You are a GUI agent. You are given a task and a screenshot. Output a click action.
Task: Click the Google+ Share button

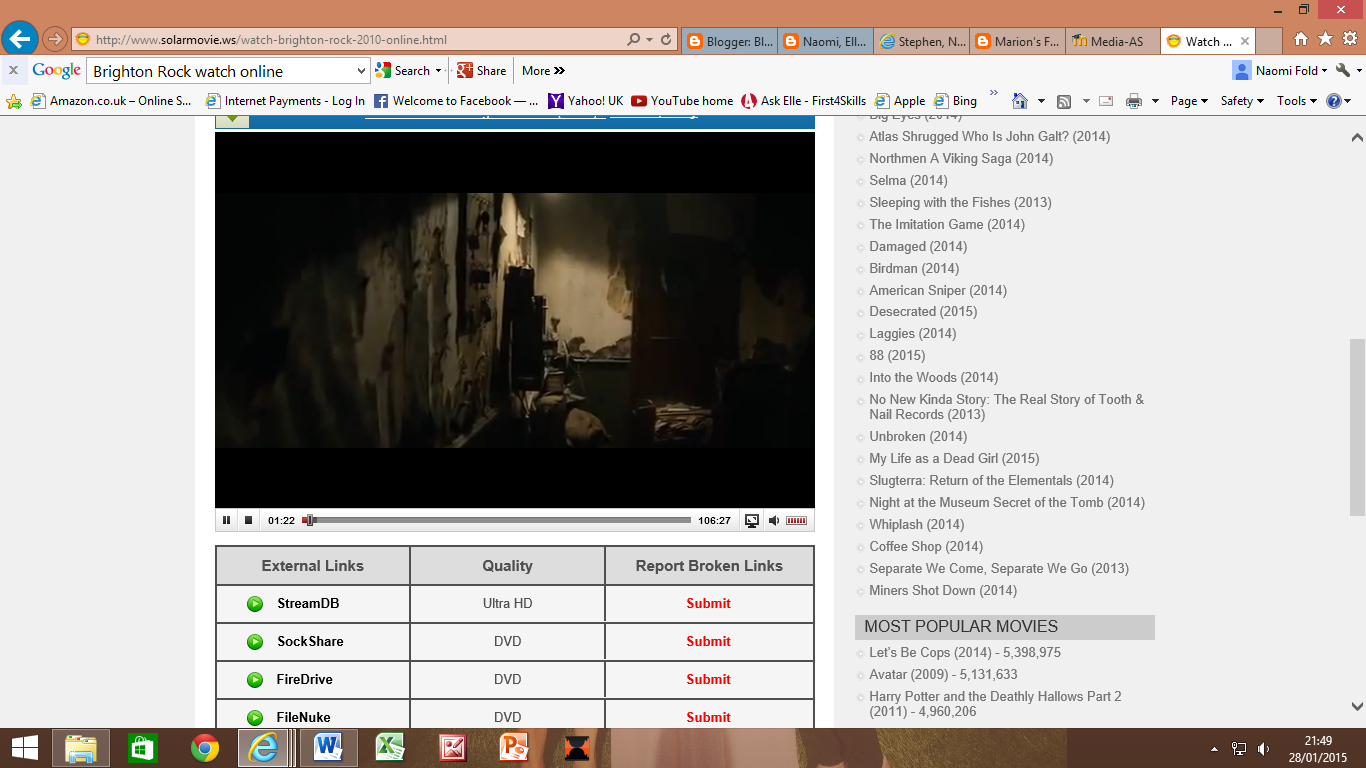482,71
